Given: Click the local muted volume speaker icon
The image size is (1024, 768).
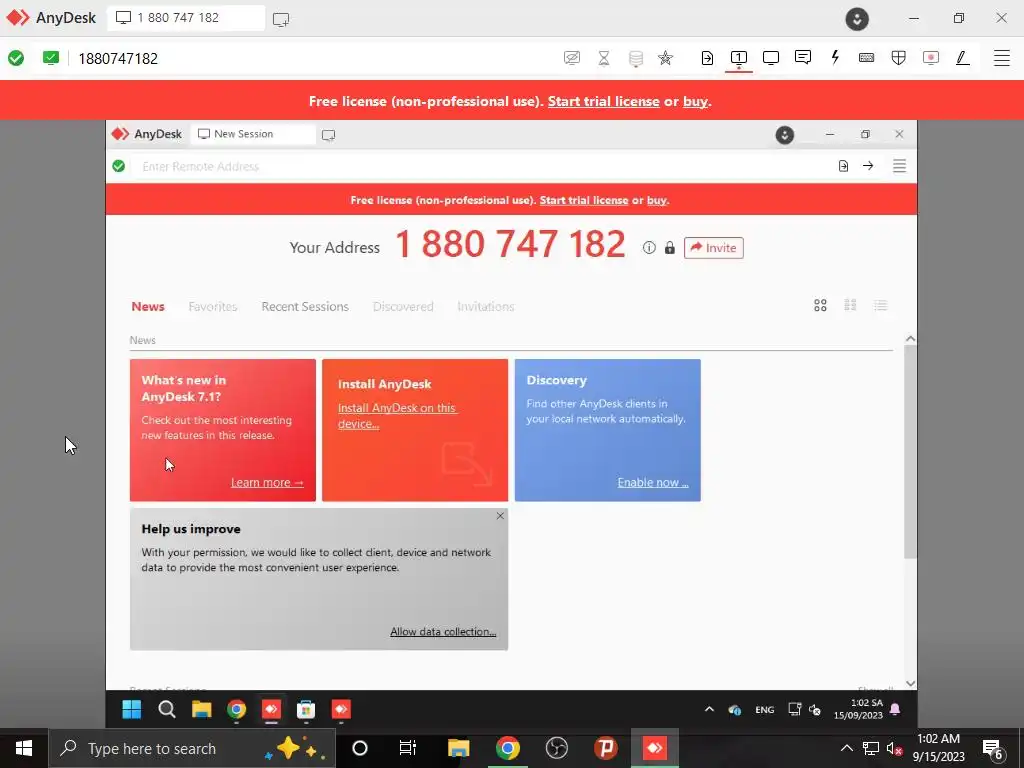Looking at the screenshot, I should [894, 748].
